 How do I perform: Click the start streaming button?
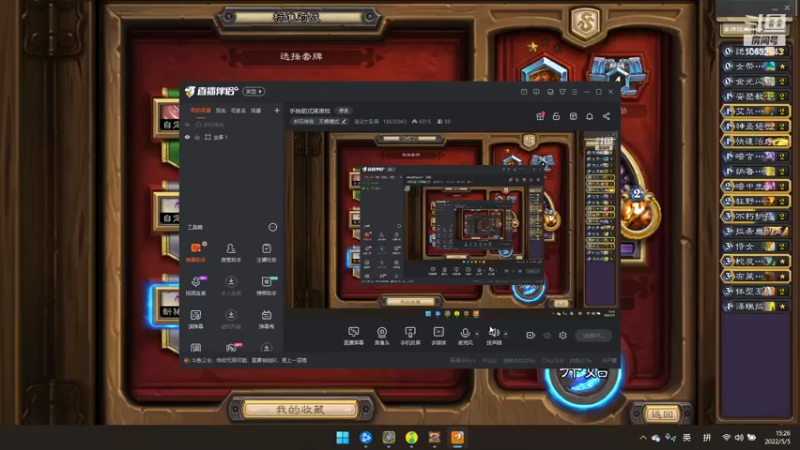coord(593,335)
